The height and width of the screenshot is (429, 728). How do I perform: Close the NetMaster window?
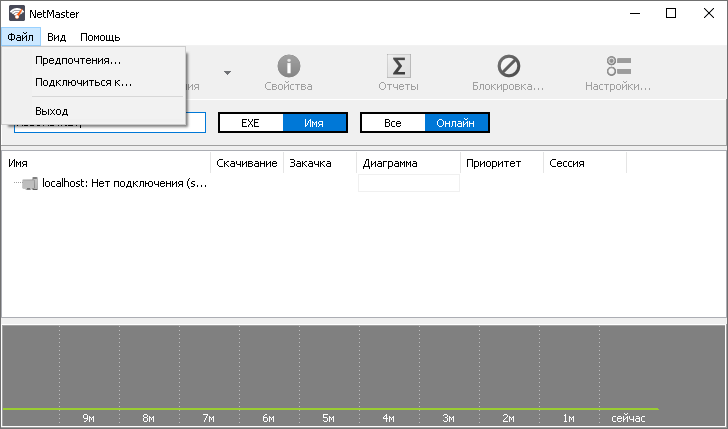(708, 13)
